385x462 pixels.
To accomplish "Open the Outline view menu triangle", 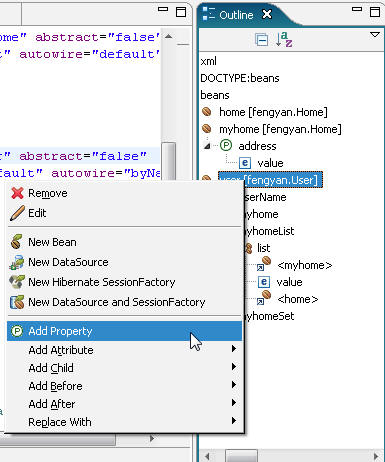I will (375, 34).
